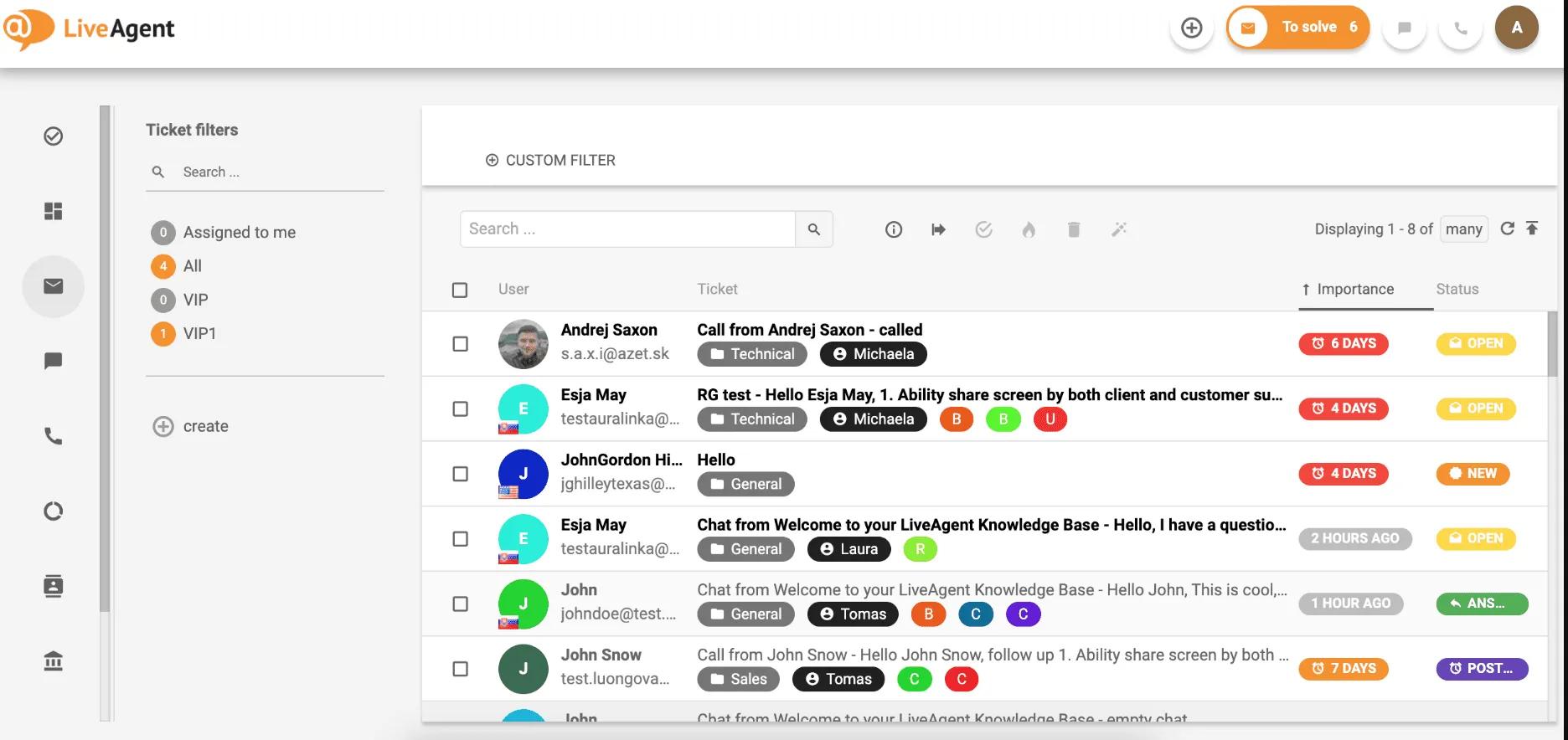Click Andrej Saxon's profile photo
Viewport: 1568px width, 740px height.
[524, 344]
